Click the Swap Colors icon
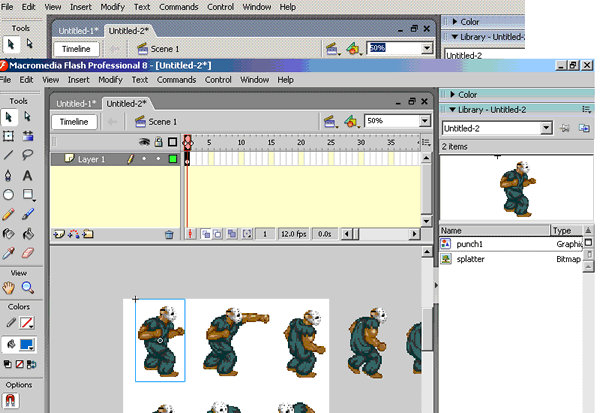600x413 pixels. 32,364
